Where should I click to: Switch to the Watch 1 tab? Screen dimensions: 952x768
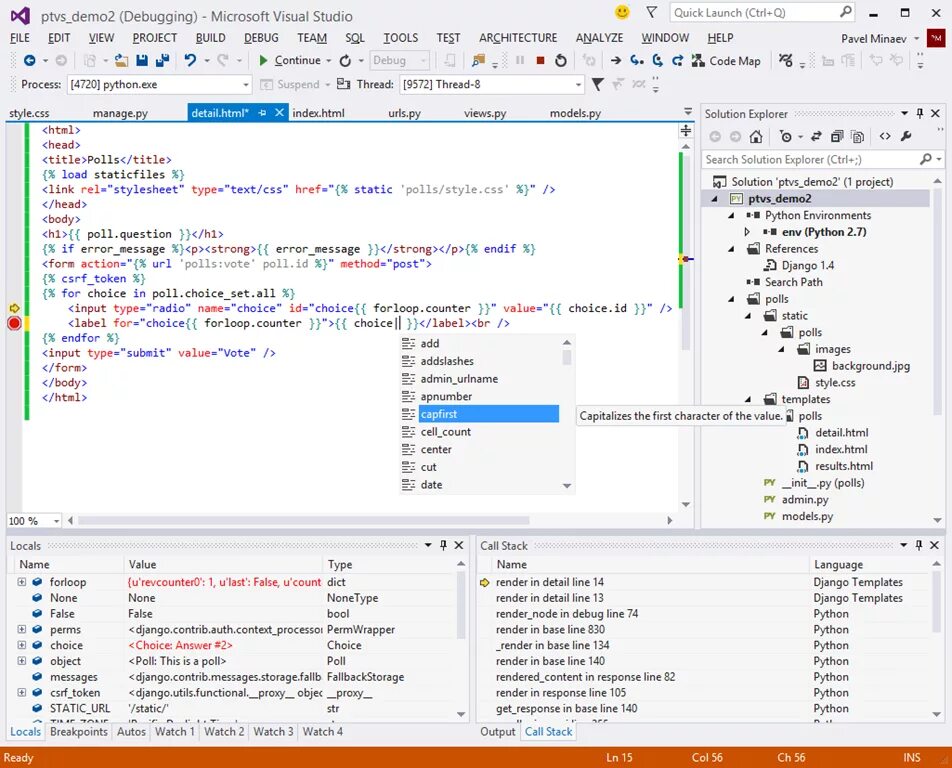point(175,732)
